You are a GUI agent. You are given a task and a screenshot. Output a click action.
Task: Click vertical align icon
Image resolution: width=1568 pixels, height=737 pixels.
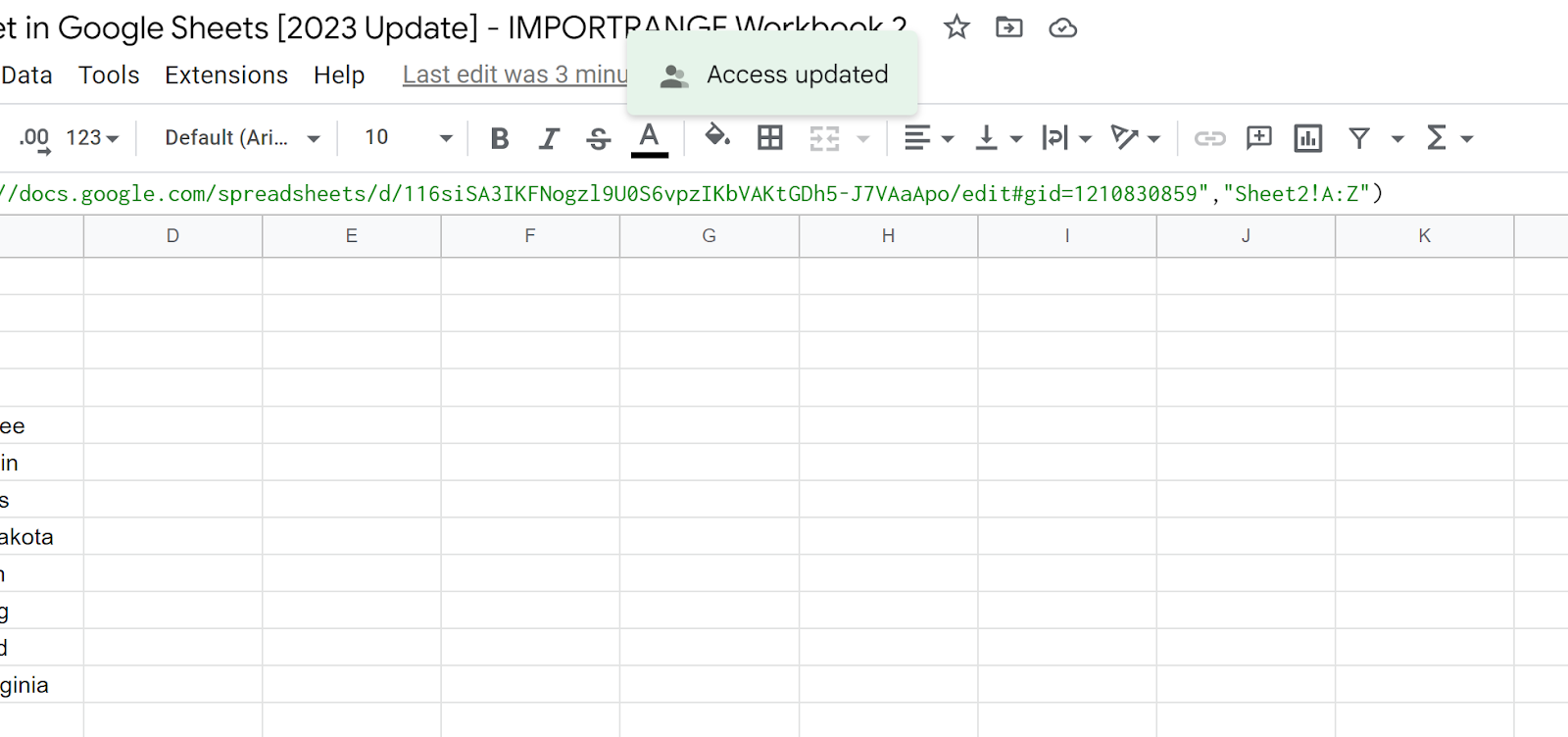pos(986,138)
